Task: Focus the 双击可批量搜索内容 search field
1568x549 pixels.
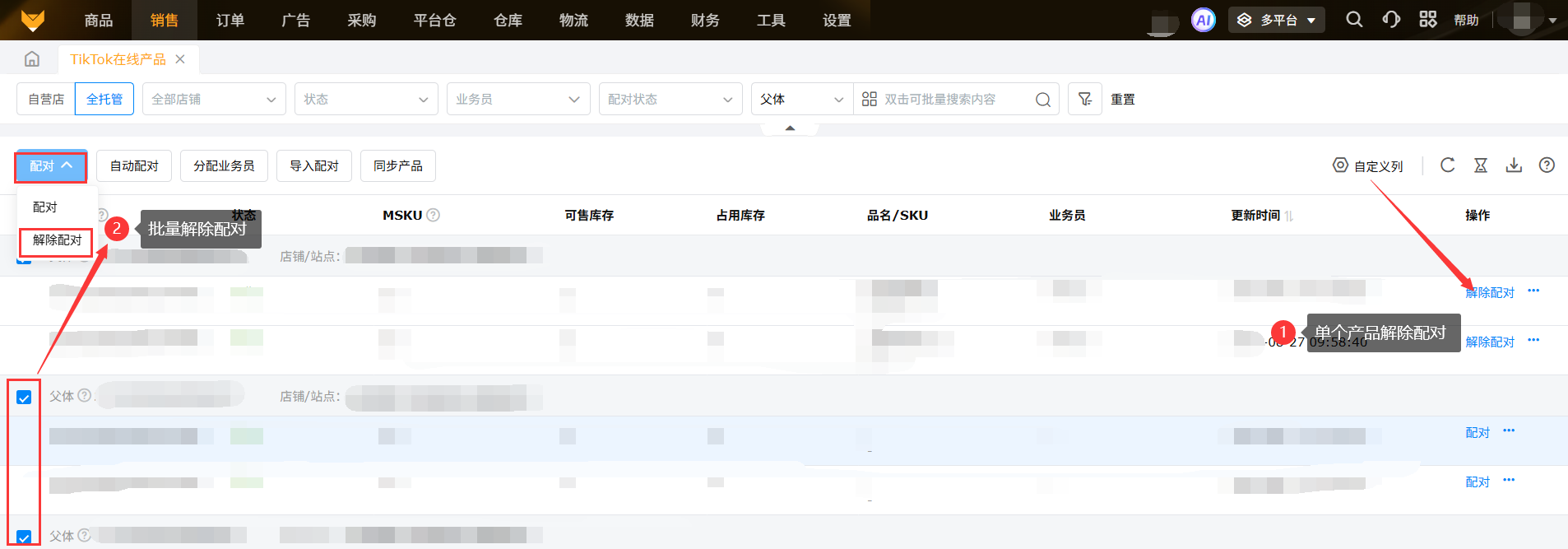Action: point(954,99)
